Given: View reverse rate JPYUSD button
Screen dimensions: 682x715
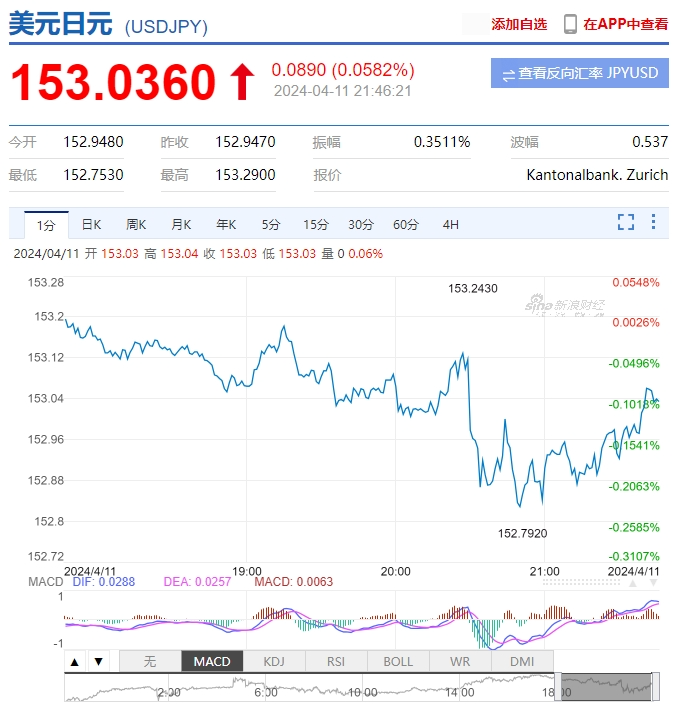Looking at the screenshot, I should pyautogui.click(x=580, y=73).
